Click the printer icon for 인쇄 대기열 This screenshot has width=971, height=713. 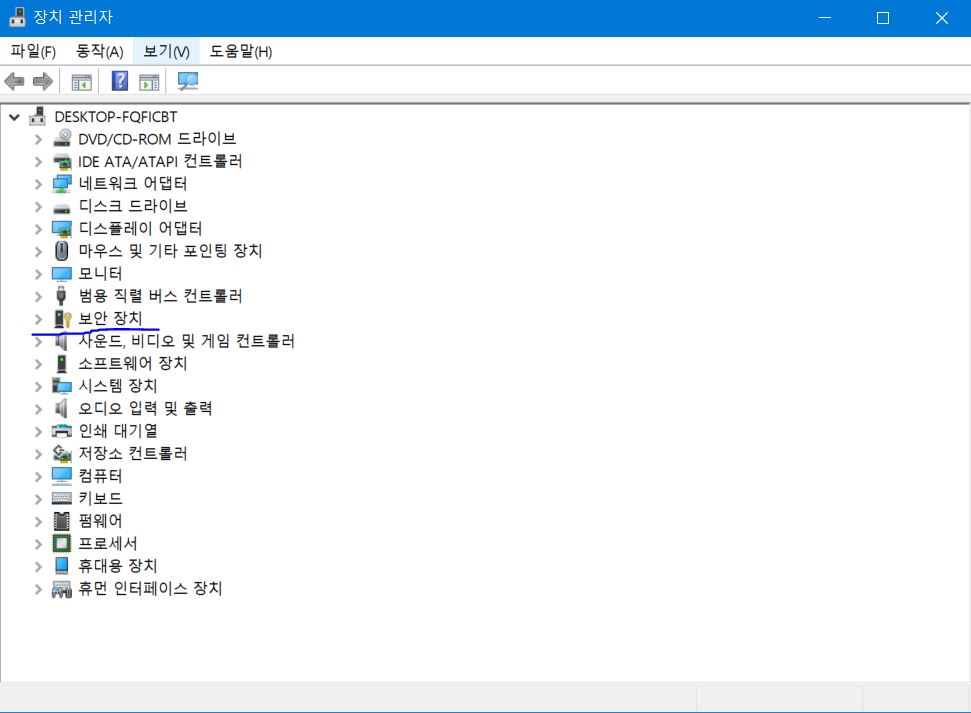pyautogui.click(x=61, y=431)
